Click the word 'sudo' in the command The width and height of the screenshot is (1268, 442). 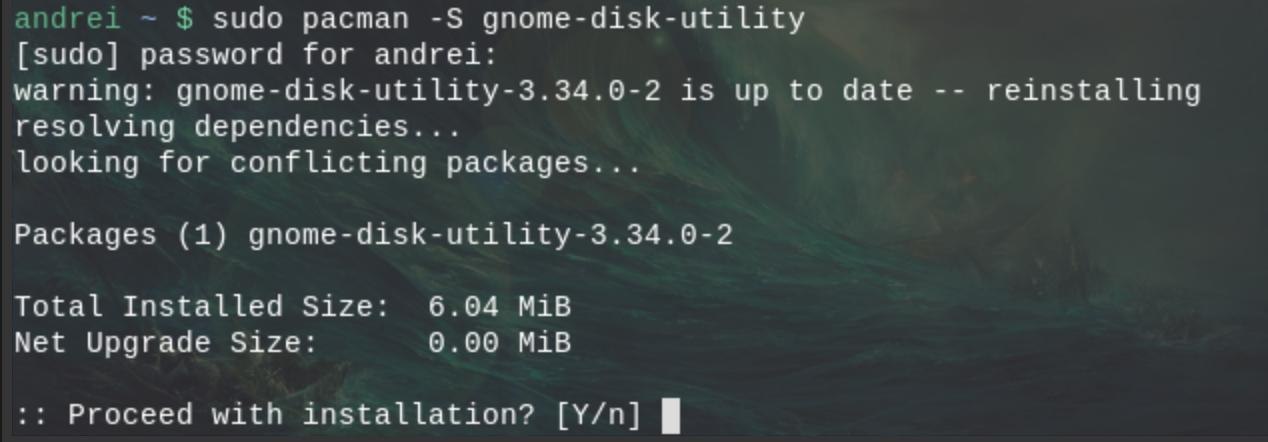[x=248, y=18]
